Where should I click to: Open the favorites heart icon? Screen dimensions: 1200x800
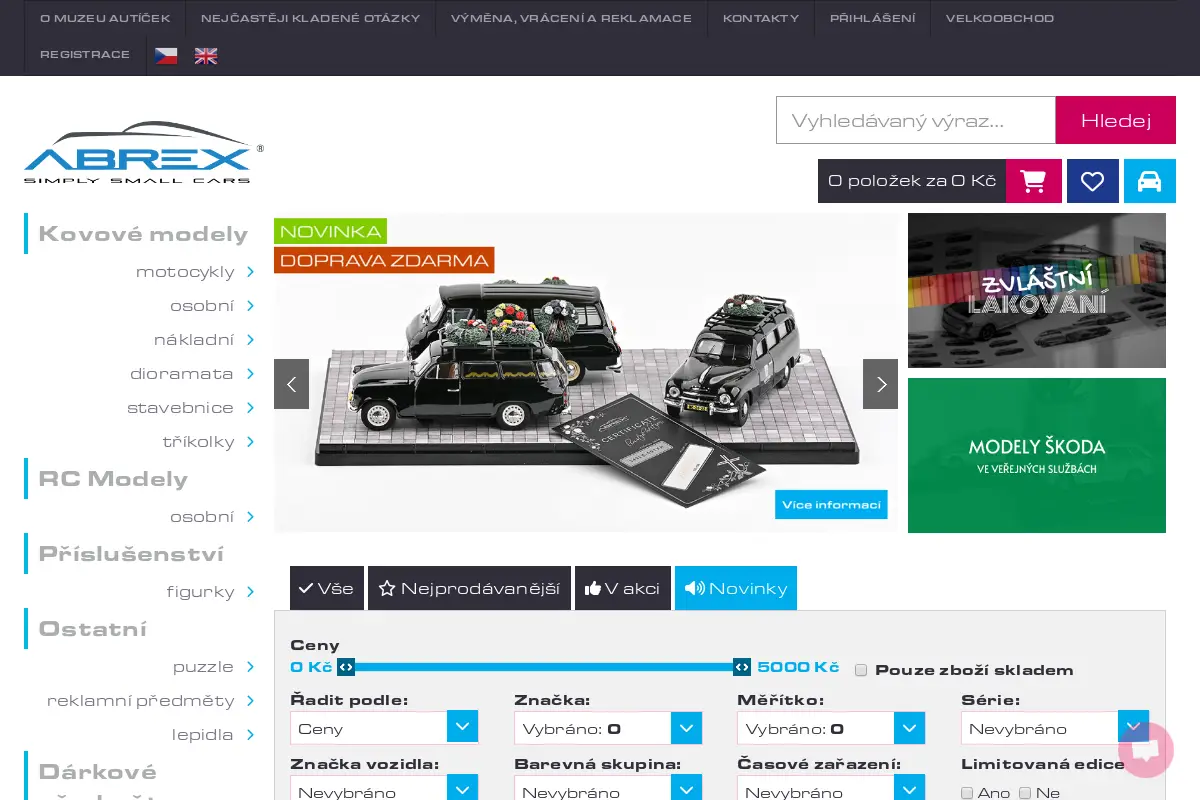pyautogui.click(x=1093, y=181)
